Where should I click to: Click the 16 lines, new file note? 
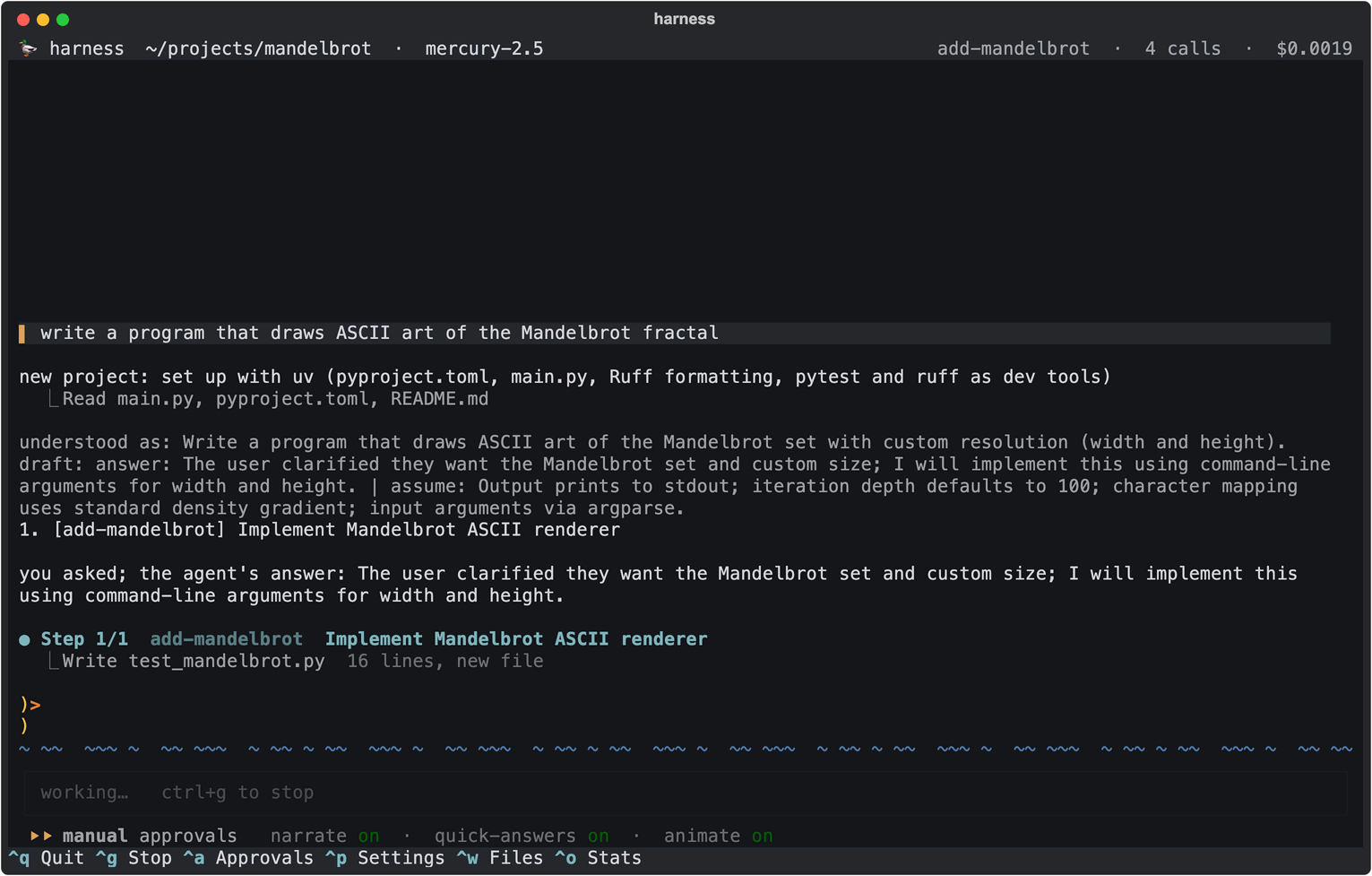tap(445, 662)
